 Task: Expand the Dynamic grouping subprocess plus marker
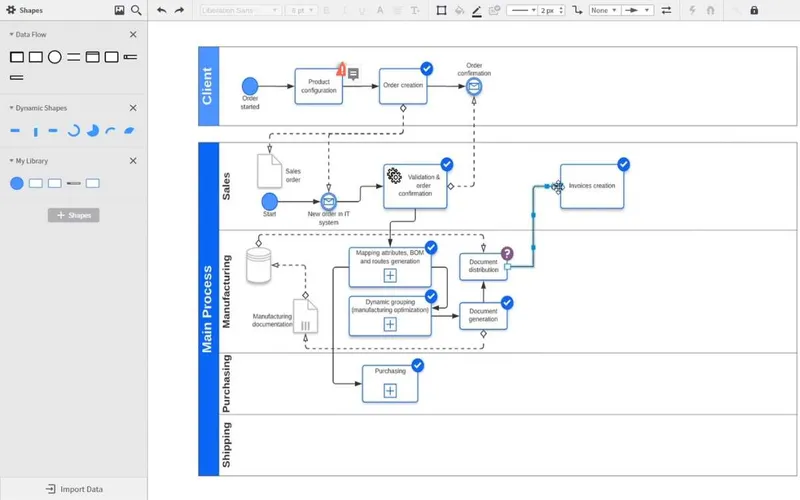pyautogui.click(x=390, y=324)
